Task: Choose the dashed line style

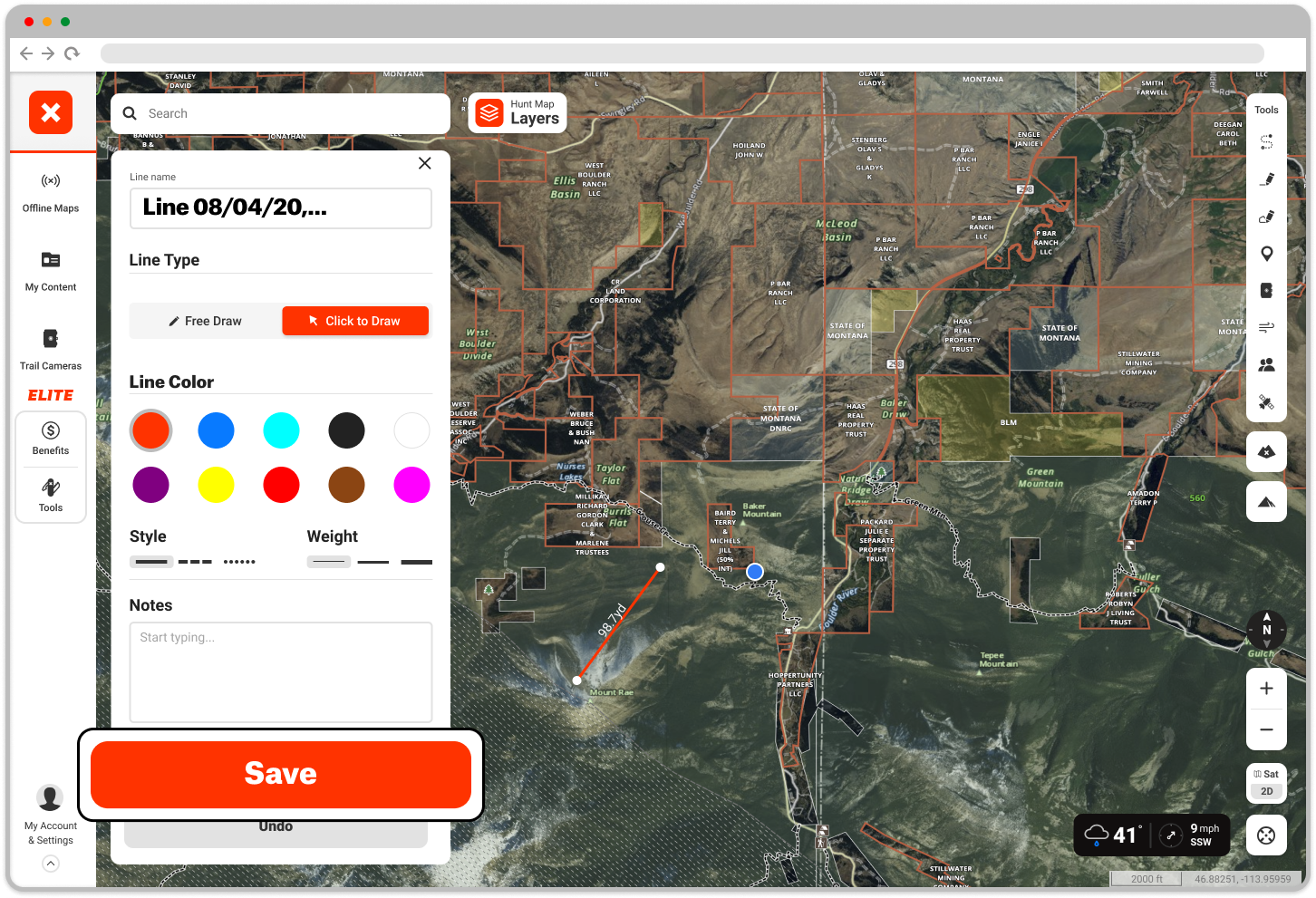Action: pyautogui.click(x=195, y=562)
